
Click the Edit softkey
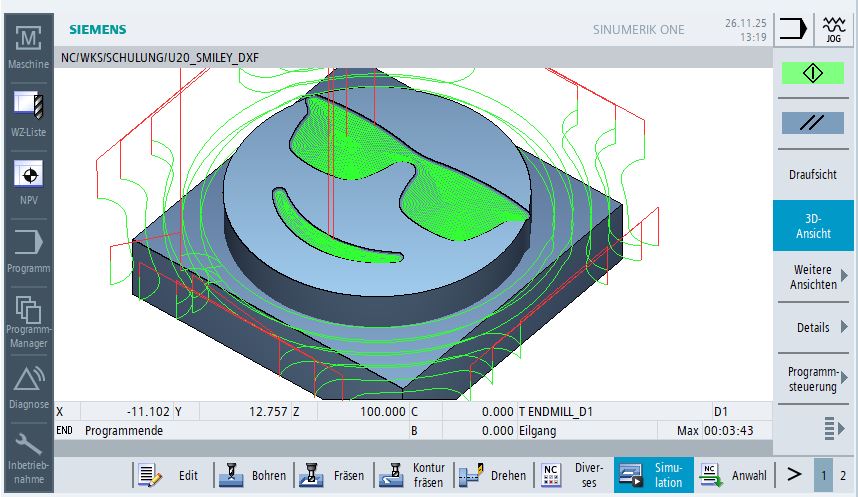click(x=170, y=476)
